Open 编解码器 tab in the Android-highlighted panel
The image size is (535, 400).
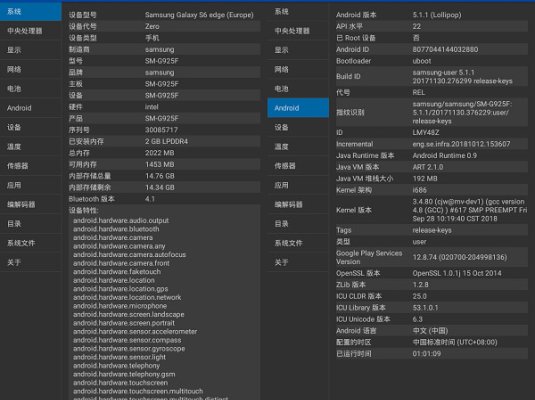298,204
